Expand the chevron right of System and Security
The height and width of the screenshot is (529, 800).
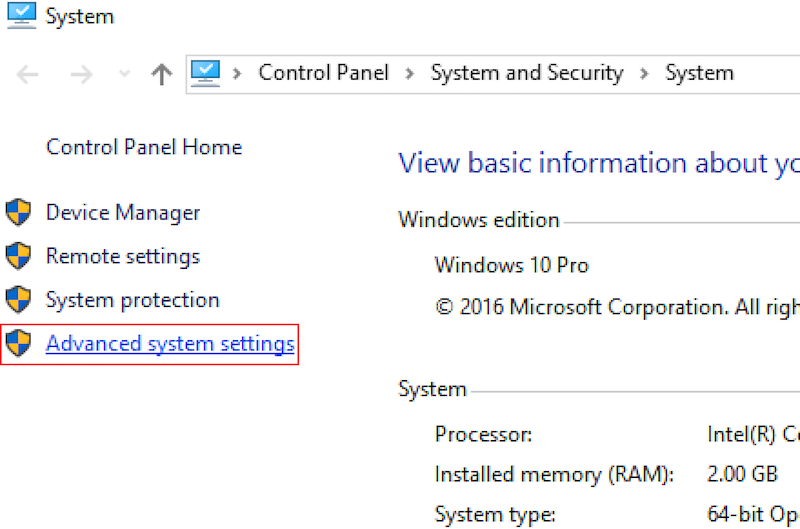coord(645,73)
